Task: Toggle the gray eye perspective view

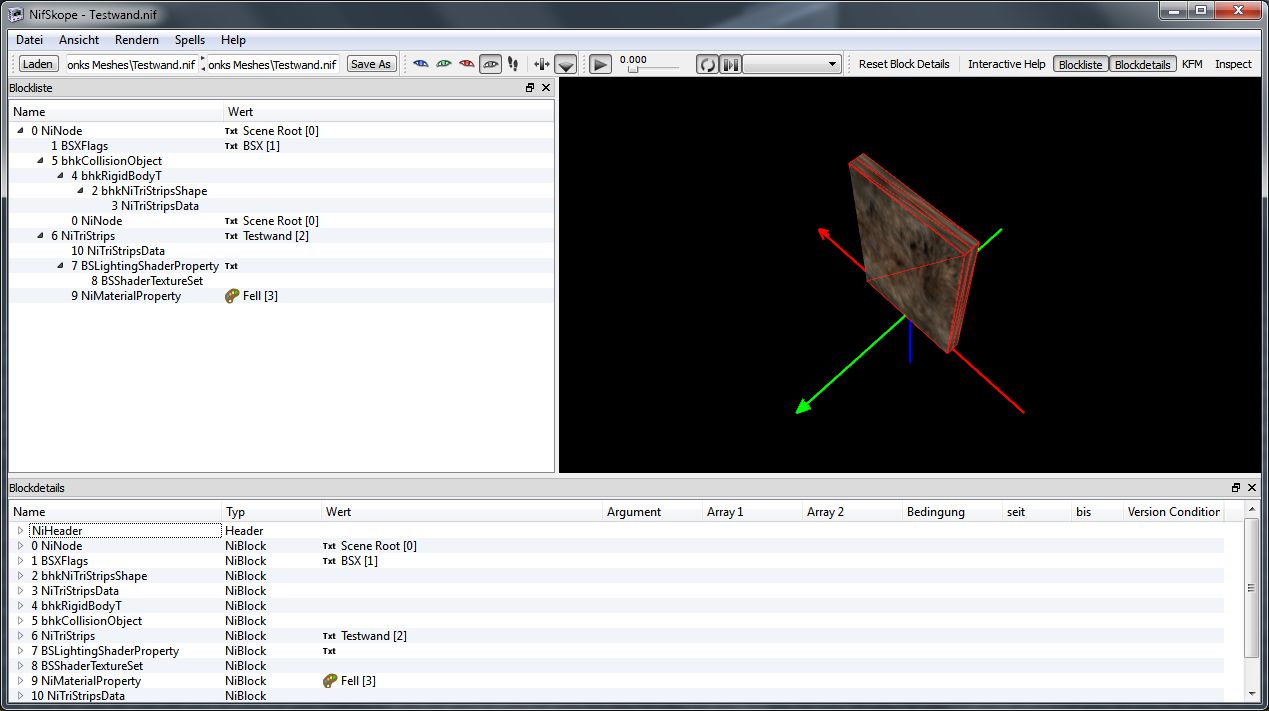Action: click(490, 64)
